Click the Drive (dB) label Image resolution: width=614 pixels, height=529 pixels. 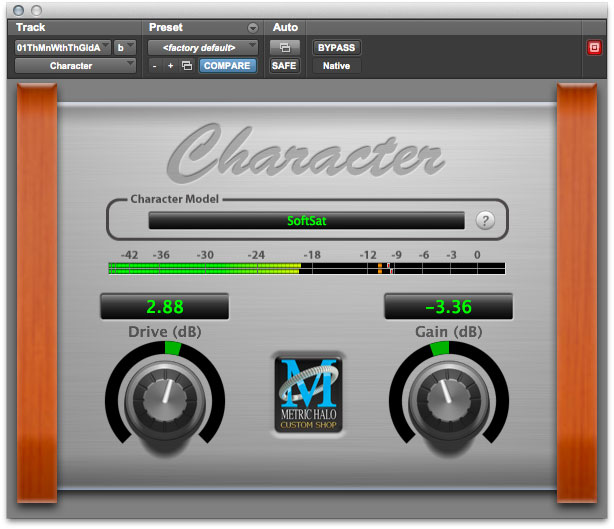[x=165, y=332]
